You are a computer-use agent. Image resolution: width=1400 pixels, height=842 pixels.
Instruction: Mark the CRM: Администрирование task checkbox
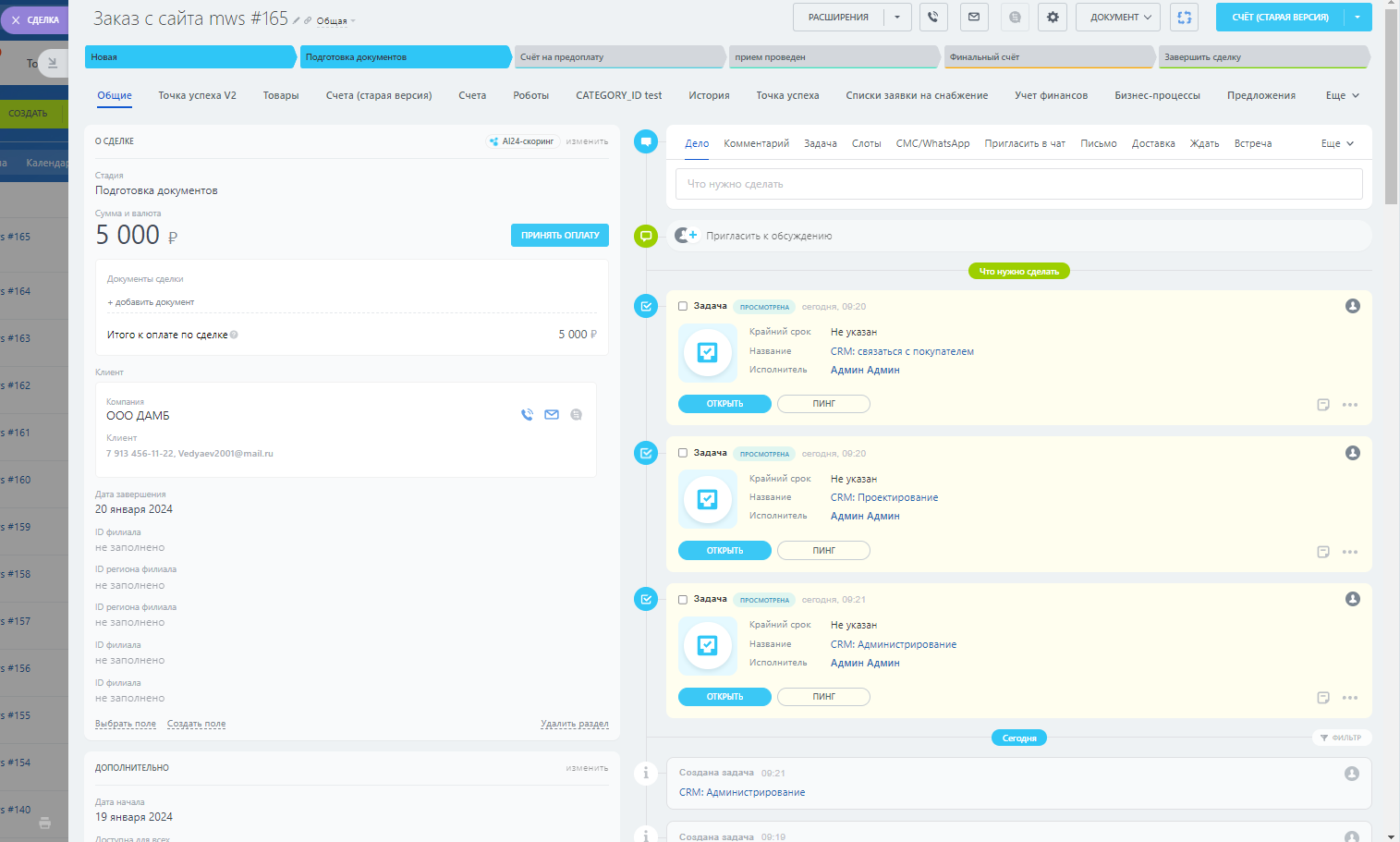pos(683,600)
